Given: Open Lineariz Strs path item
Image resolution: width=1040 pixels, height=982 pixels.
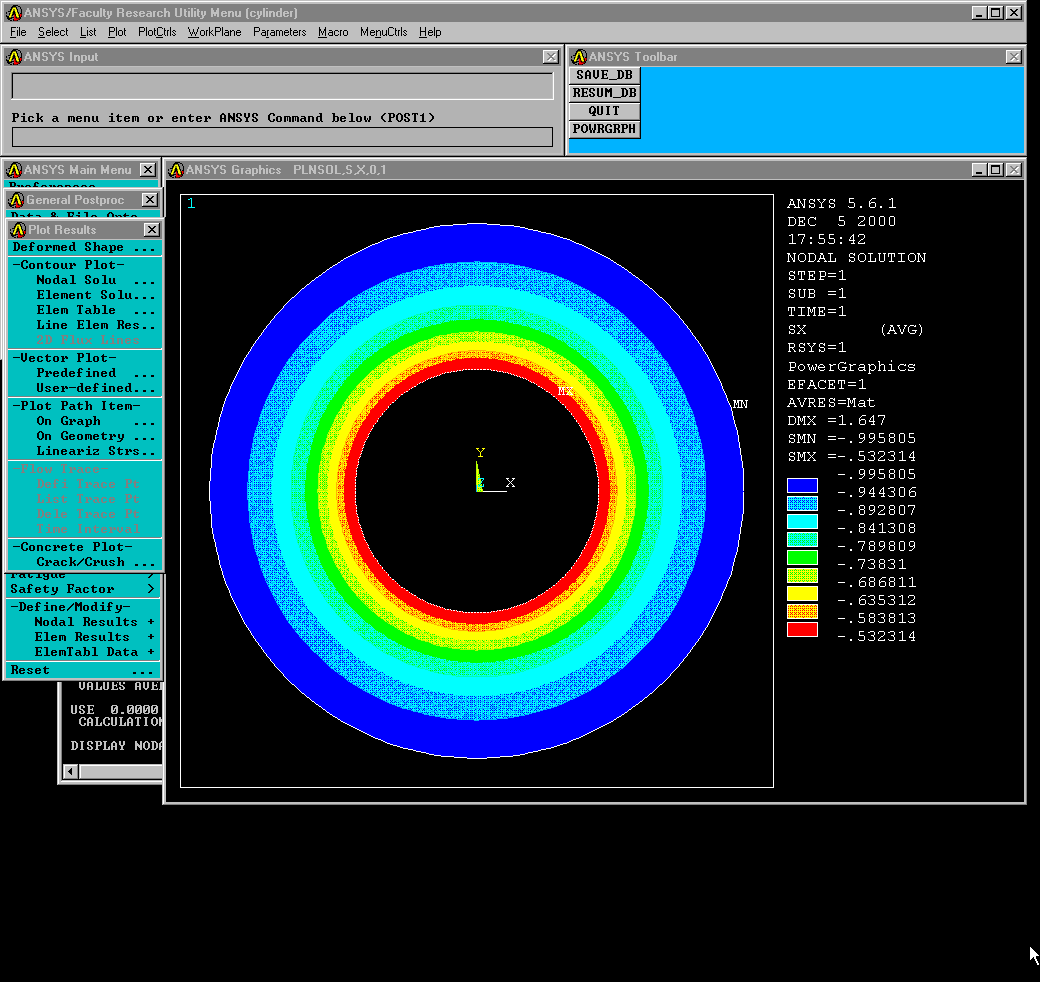Looking at the screenshot, I should 96,452.
